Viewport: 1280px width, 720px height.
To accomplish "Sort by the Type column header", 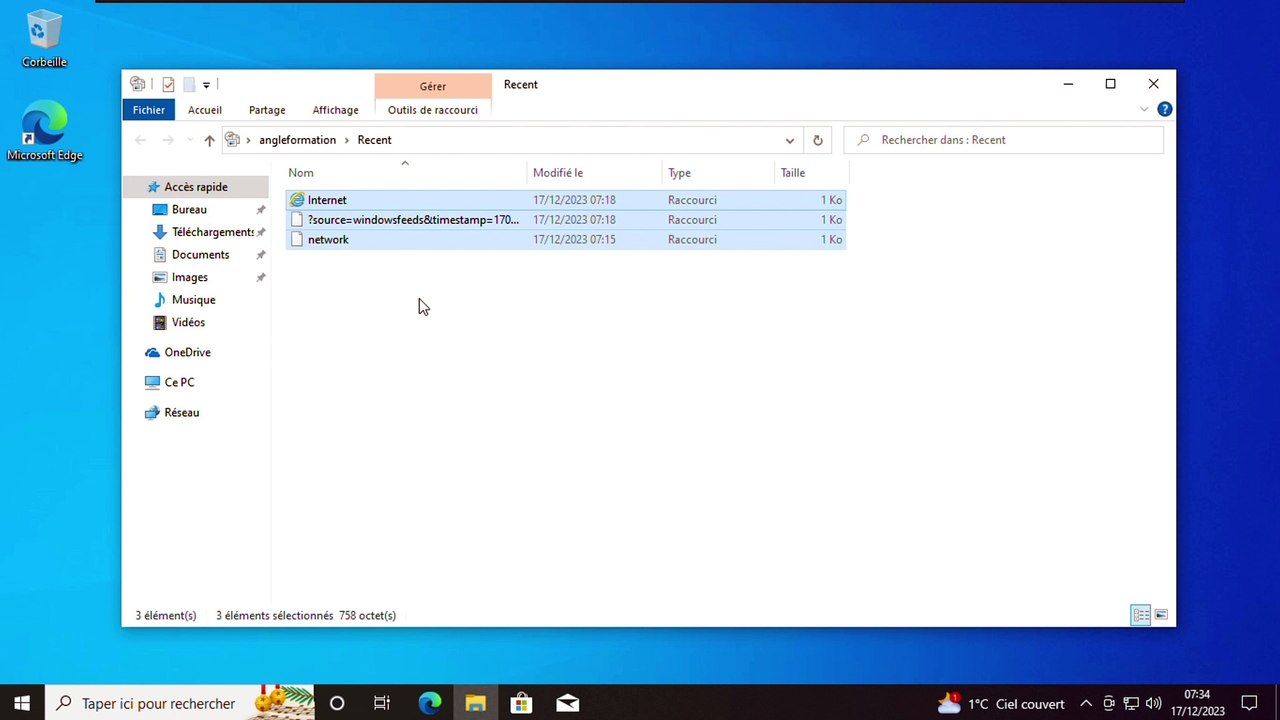I will pos(718,173).
